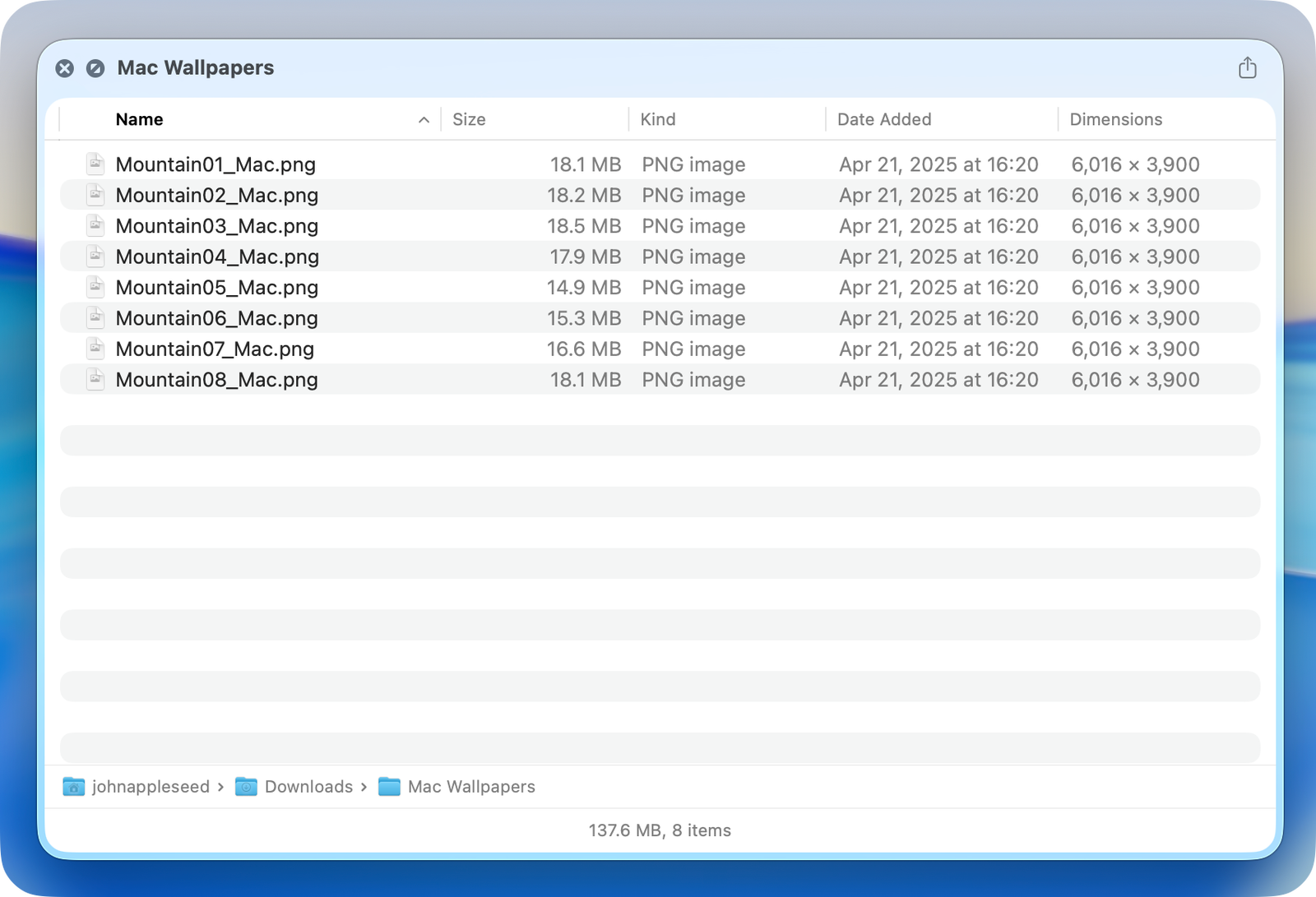
Task: Sort files by the Size column
Action: [469, 120]
